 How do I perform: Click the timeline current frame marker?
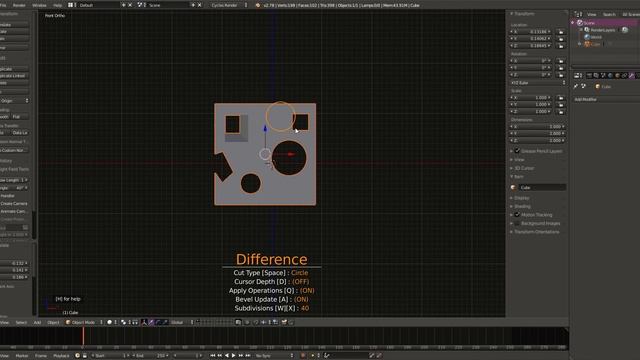pyautogui.click(x=83, y=336)
